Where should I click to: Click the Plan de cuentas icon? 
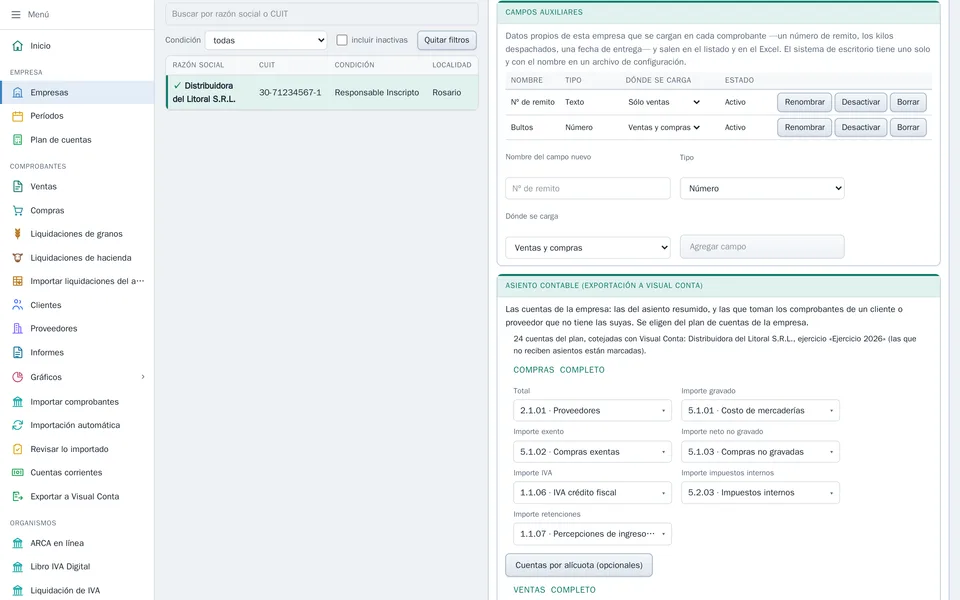(x=18, y=140)
